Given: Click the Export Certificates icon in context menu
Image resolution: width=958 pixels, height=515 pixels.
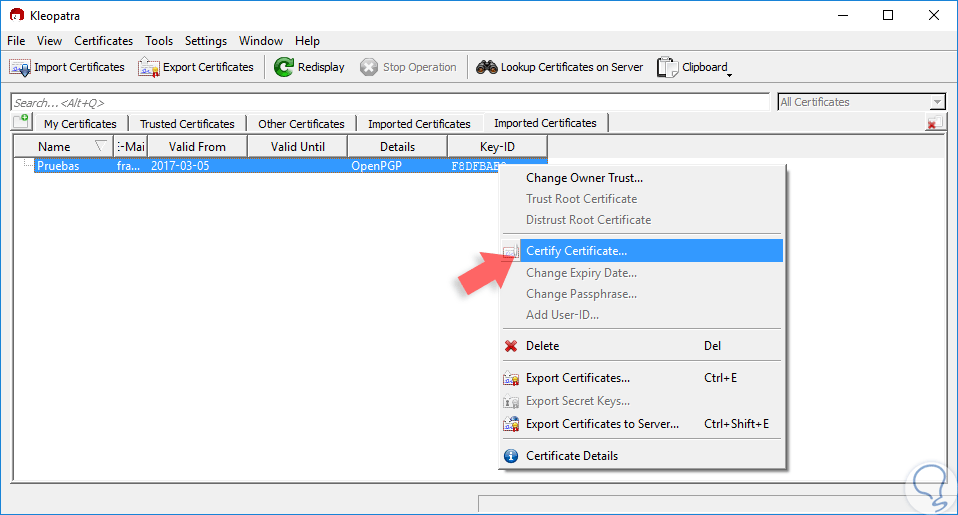Looking at the screenshot, I should [511, 379].
